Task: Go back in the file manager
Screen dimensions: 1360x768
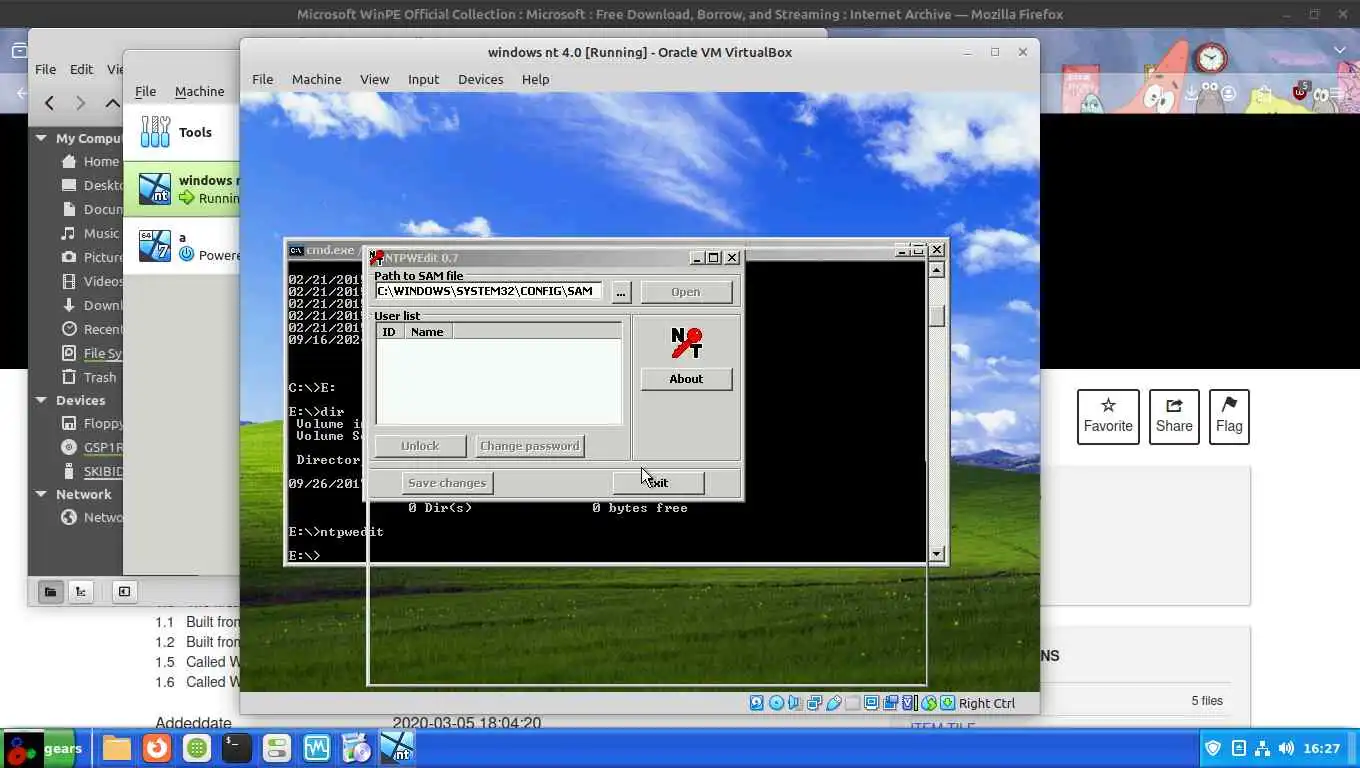Action: pos(49,102)
